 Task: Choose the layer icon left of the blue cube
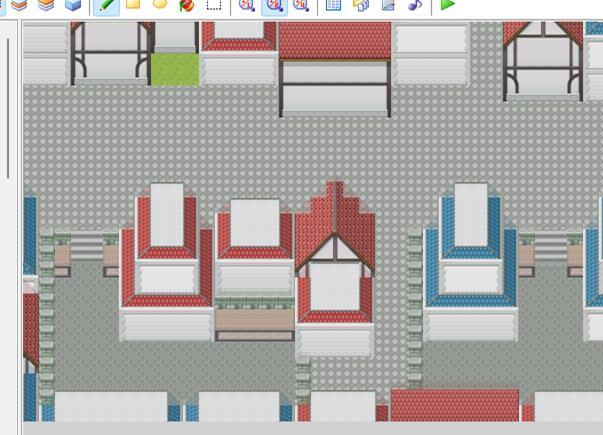pos(46,5)
